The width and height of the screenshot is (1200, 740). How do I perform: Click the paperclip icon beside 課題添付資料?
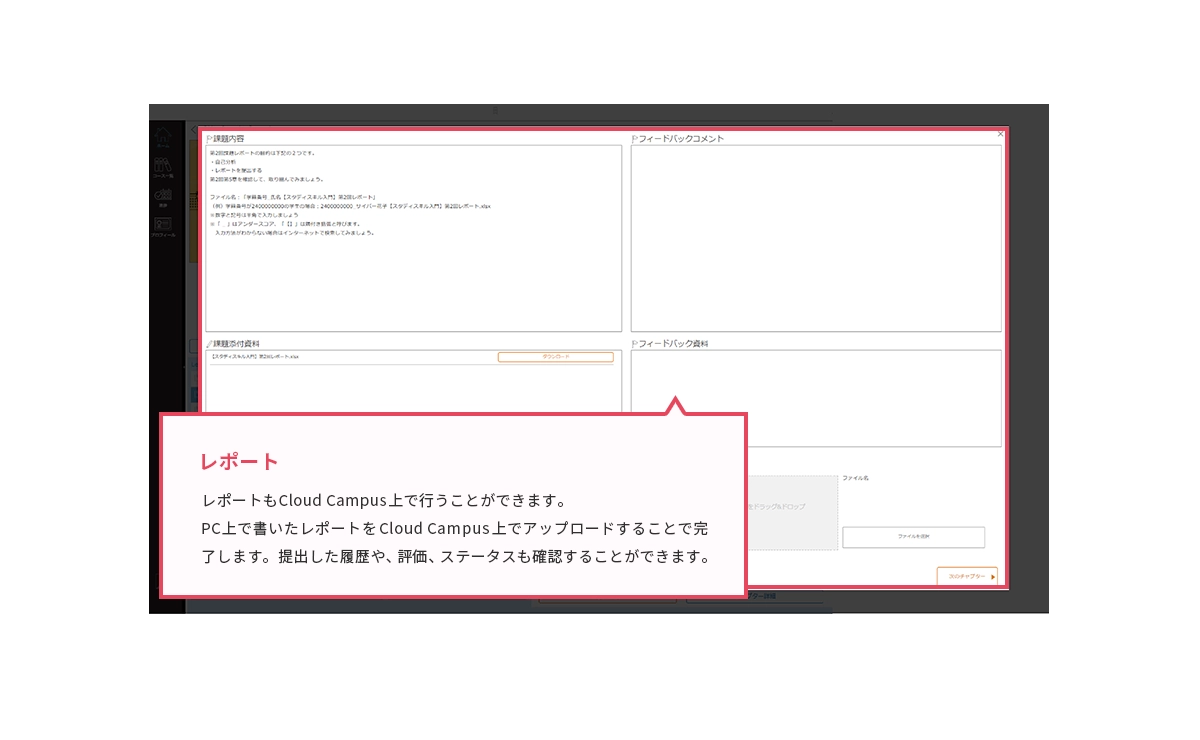(x=209, y=344)
